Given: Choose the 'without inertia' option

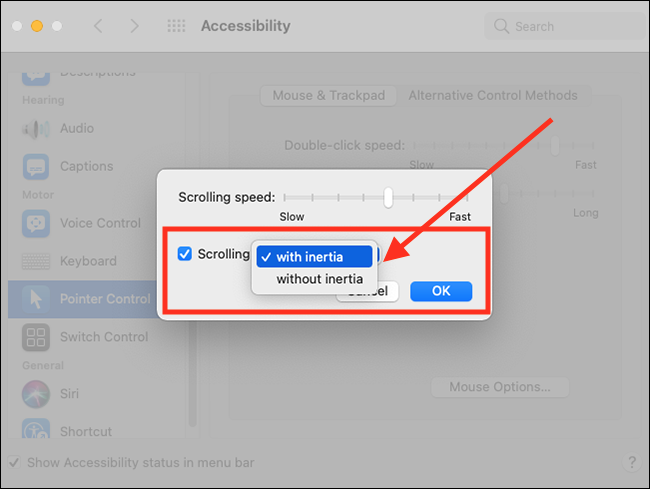Looking at the screenshot, I should (319, 279).
